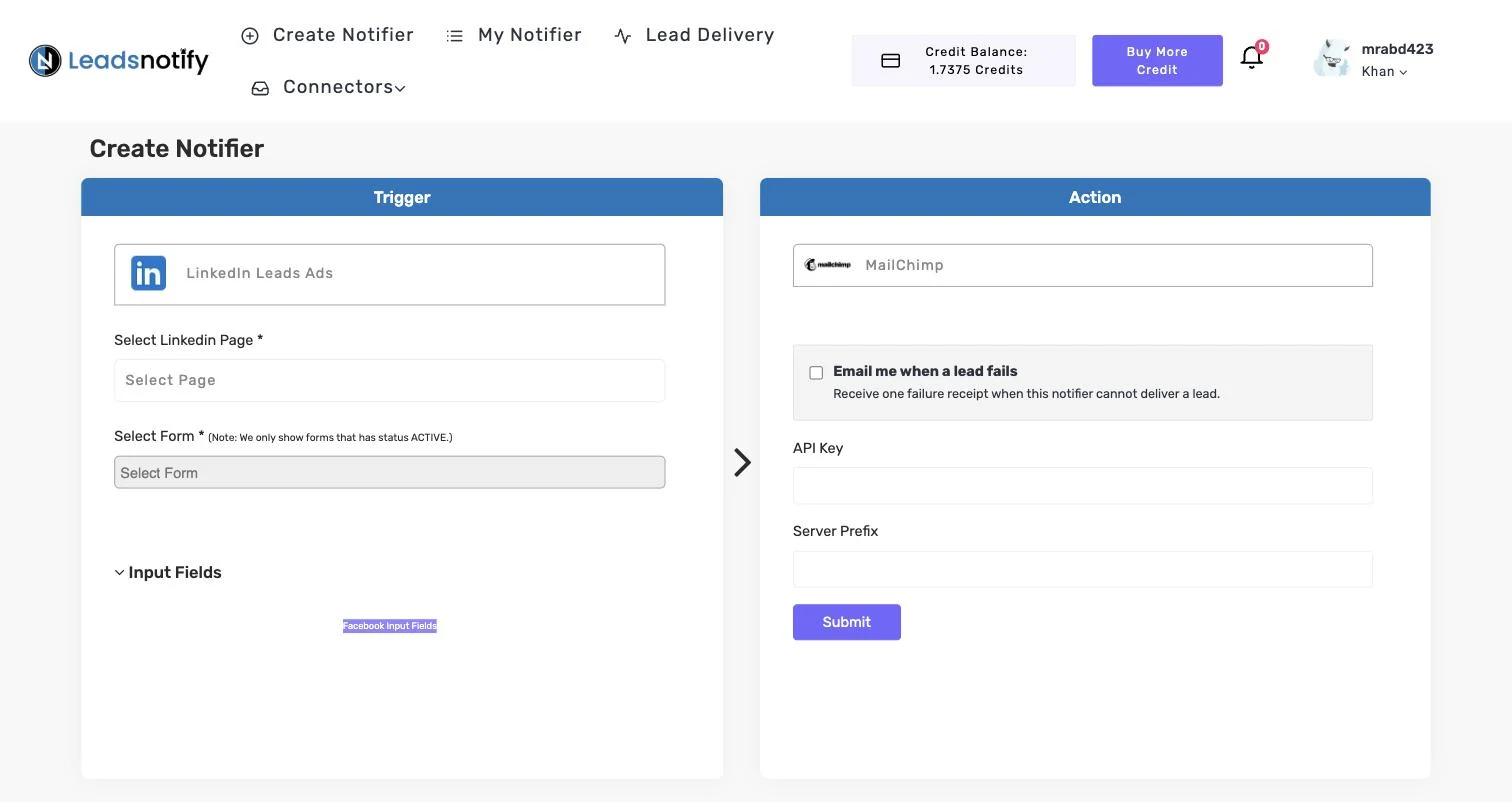Screen dimensions: 1512x802
Task: Click the inbox icon beside Connectors
Action: click(260, 88)
